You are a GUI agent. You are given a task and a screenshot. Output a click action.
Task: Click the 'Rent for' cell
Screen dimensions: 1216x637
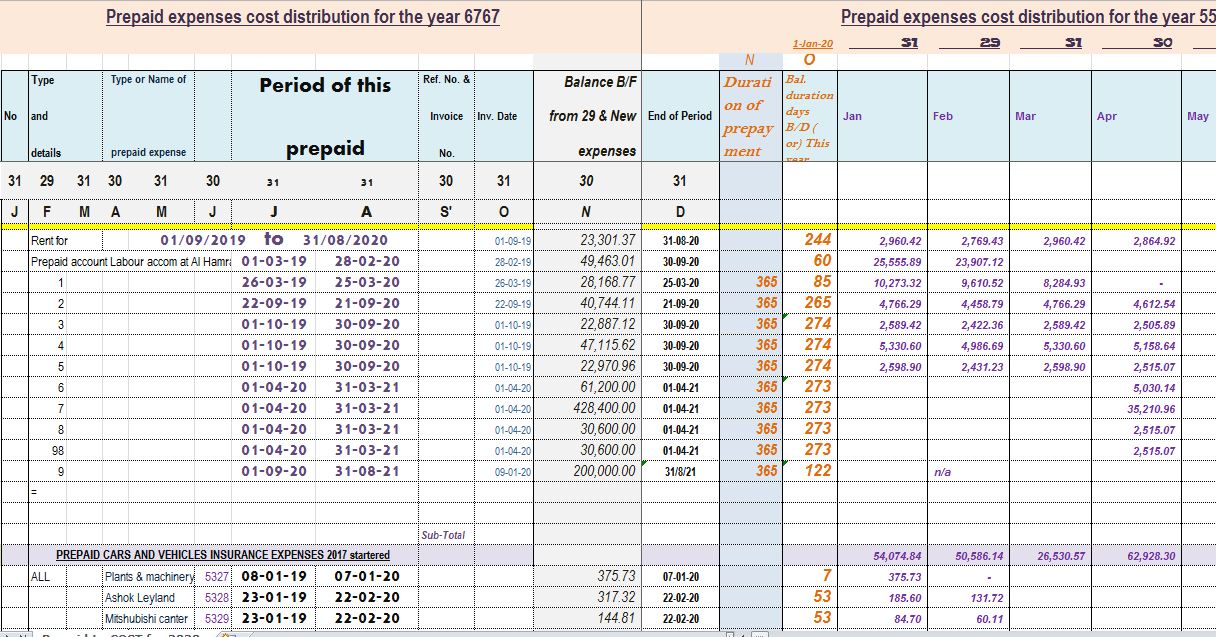[50, 241]
